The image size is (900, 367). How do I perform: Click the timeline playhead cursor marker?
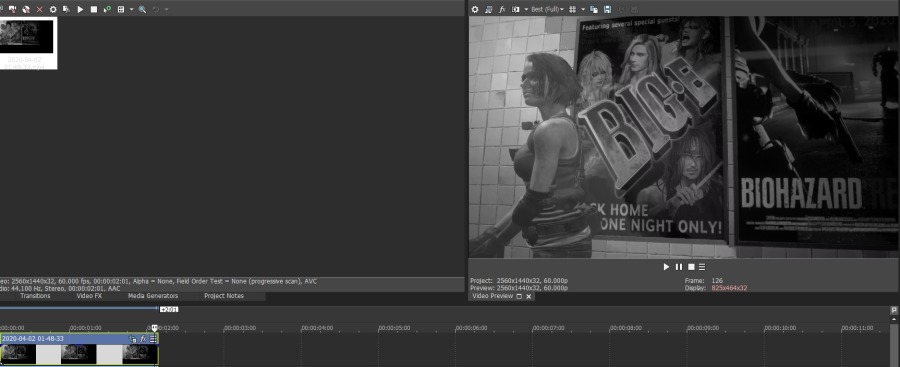click(x=154, y=328)
